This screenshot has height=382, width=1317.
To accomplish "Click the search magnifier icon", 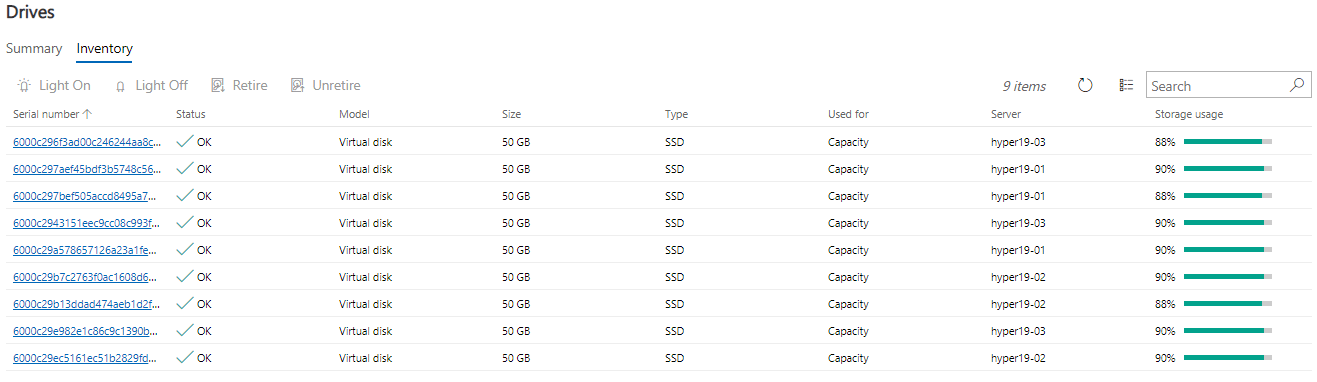I will 1297,85.
